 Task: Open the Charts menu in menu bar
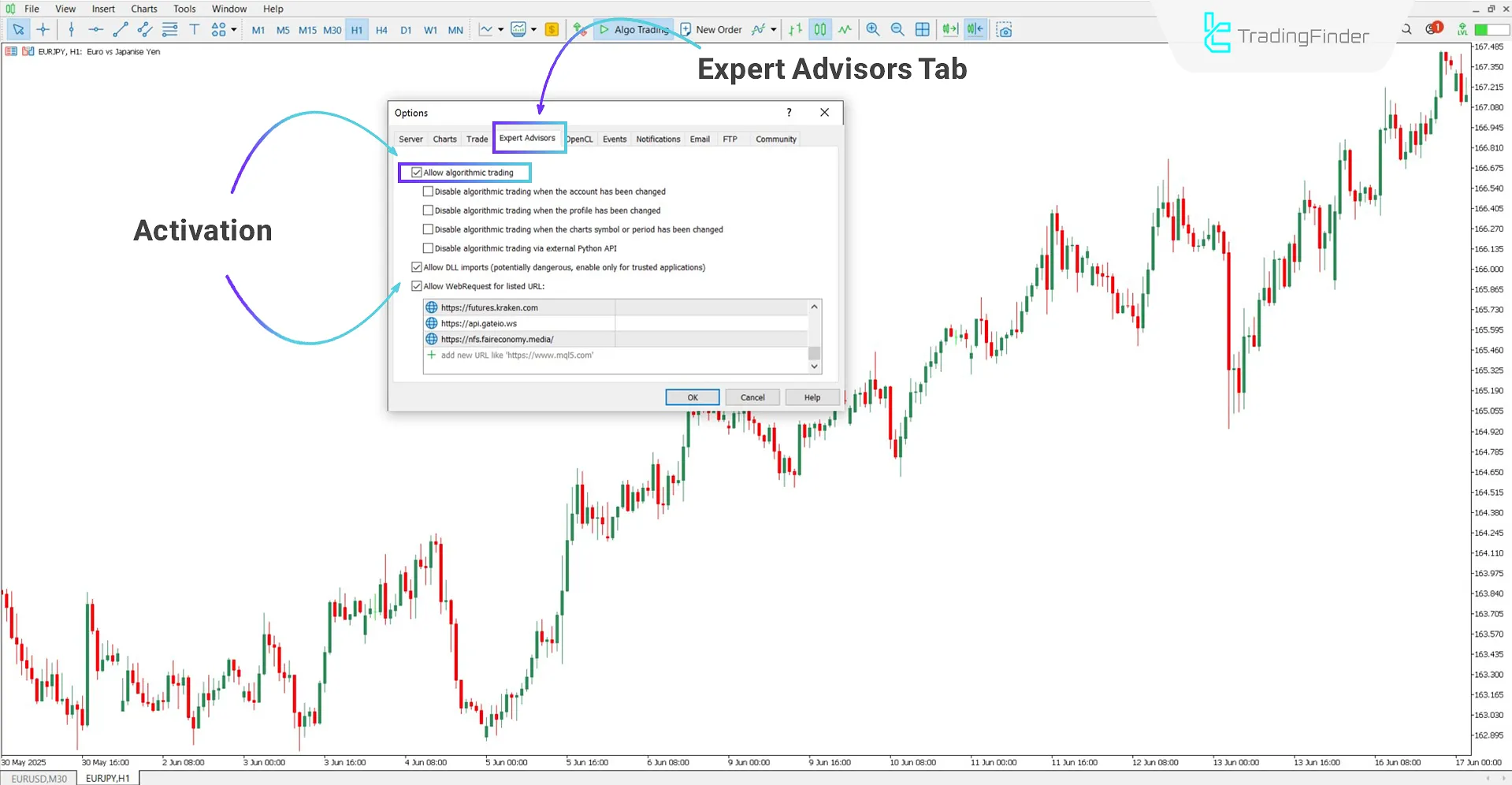tap(143, 9)
